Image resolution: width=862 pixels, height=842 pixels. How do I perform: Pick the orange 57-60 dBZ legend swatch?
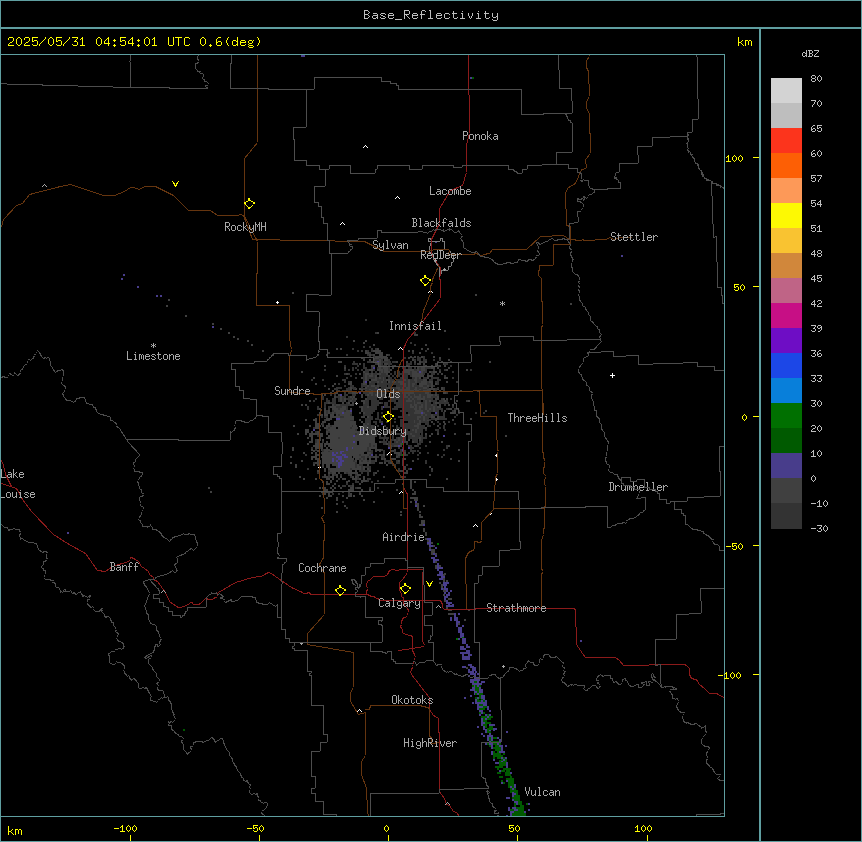point(786,165)
